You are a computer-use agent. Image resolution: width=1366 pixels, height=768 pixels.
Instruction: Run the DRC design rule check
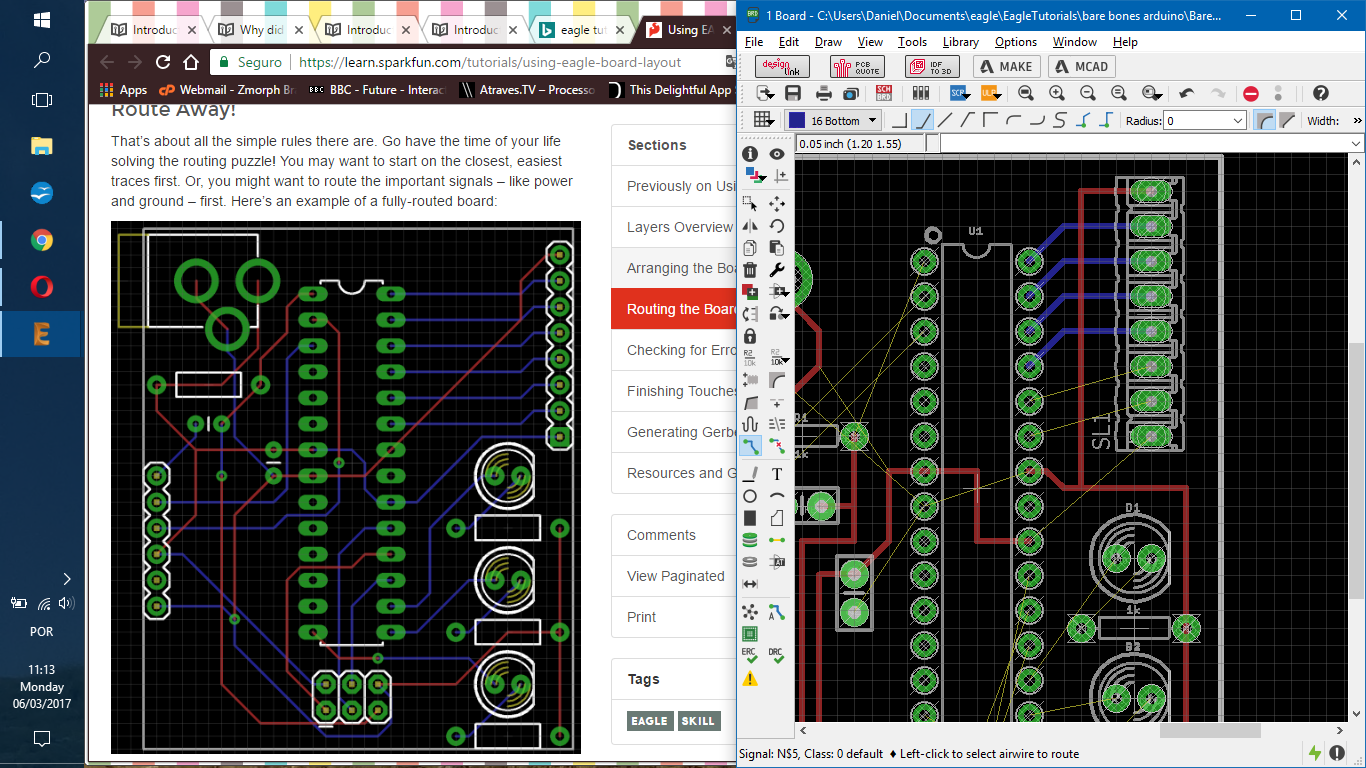tap(776, 656)
